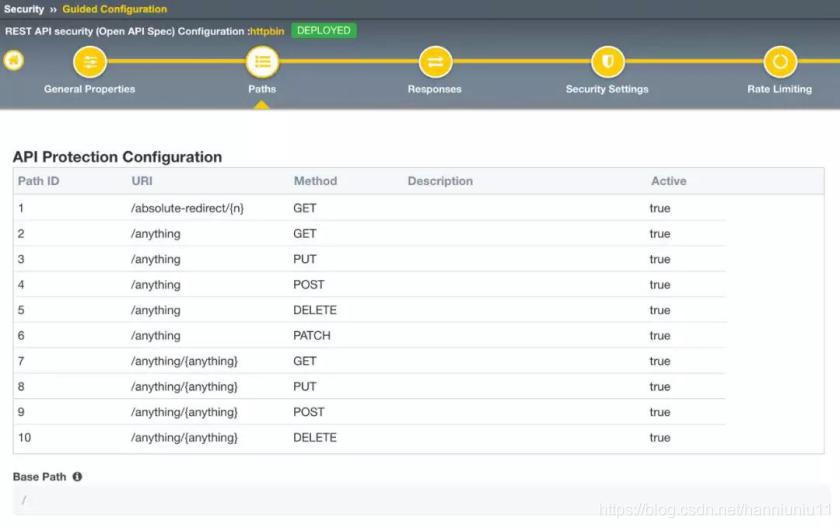This screenshot has width=840, height=528.
Task: Open the Guided Configuration breadcrumb
Action: pyautogui.click(x=115, y=9)
